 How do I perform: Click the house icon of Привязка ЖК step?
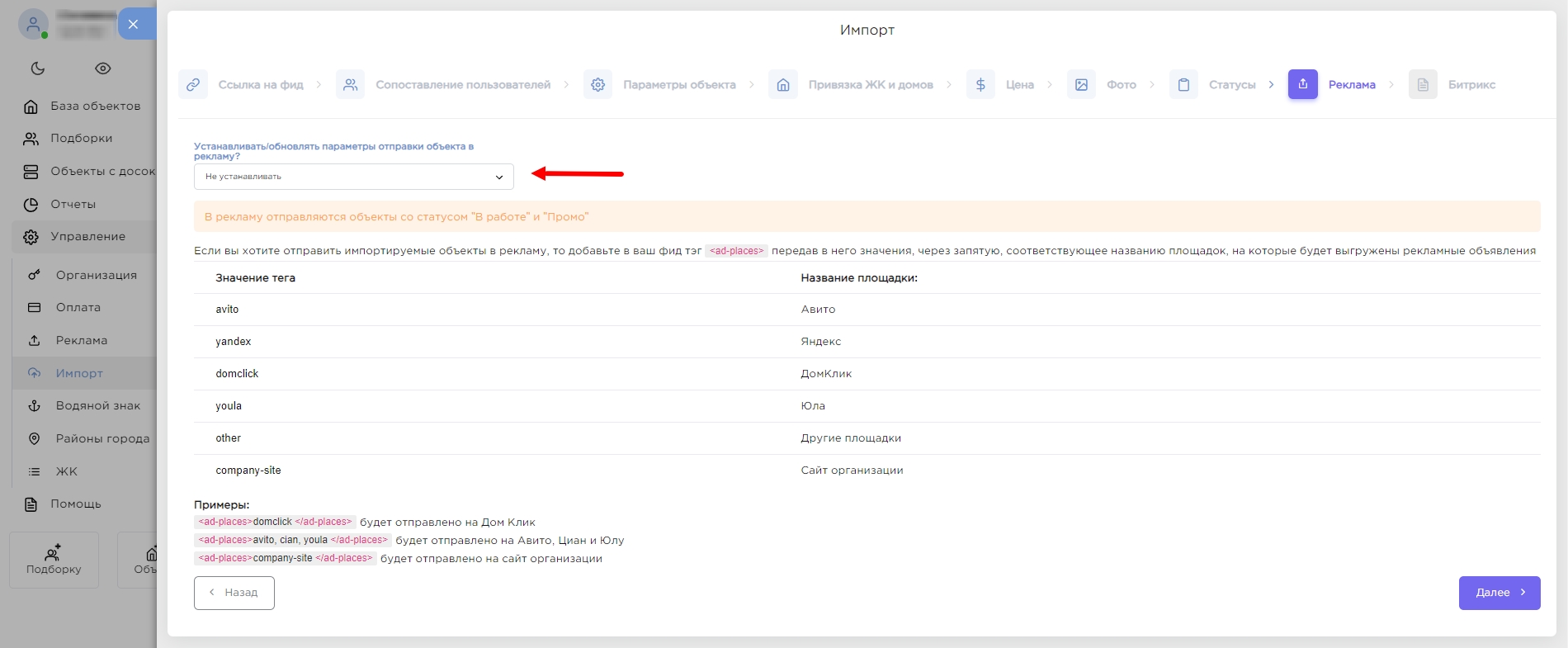(x=783, y=84)
